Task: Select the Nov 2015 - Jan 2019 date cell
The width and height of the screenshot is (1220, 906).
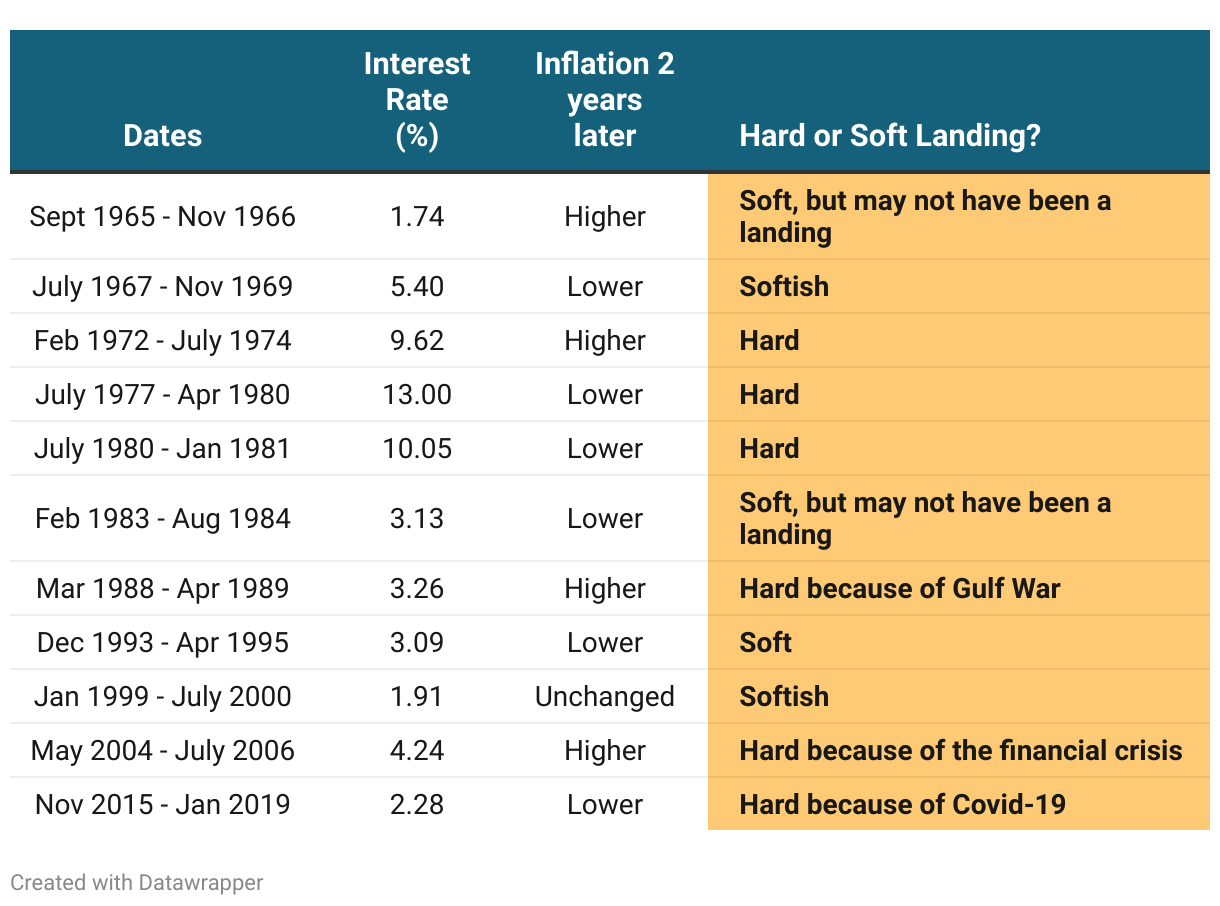Action: coord(162,805)
